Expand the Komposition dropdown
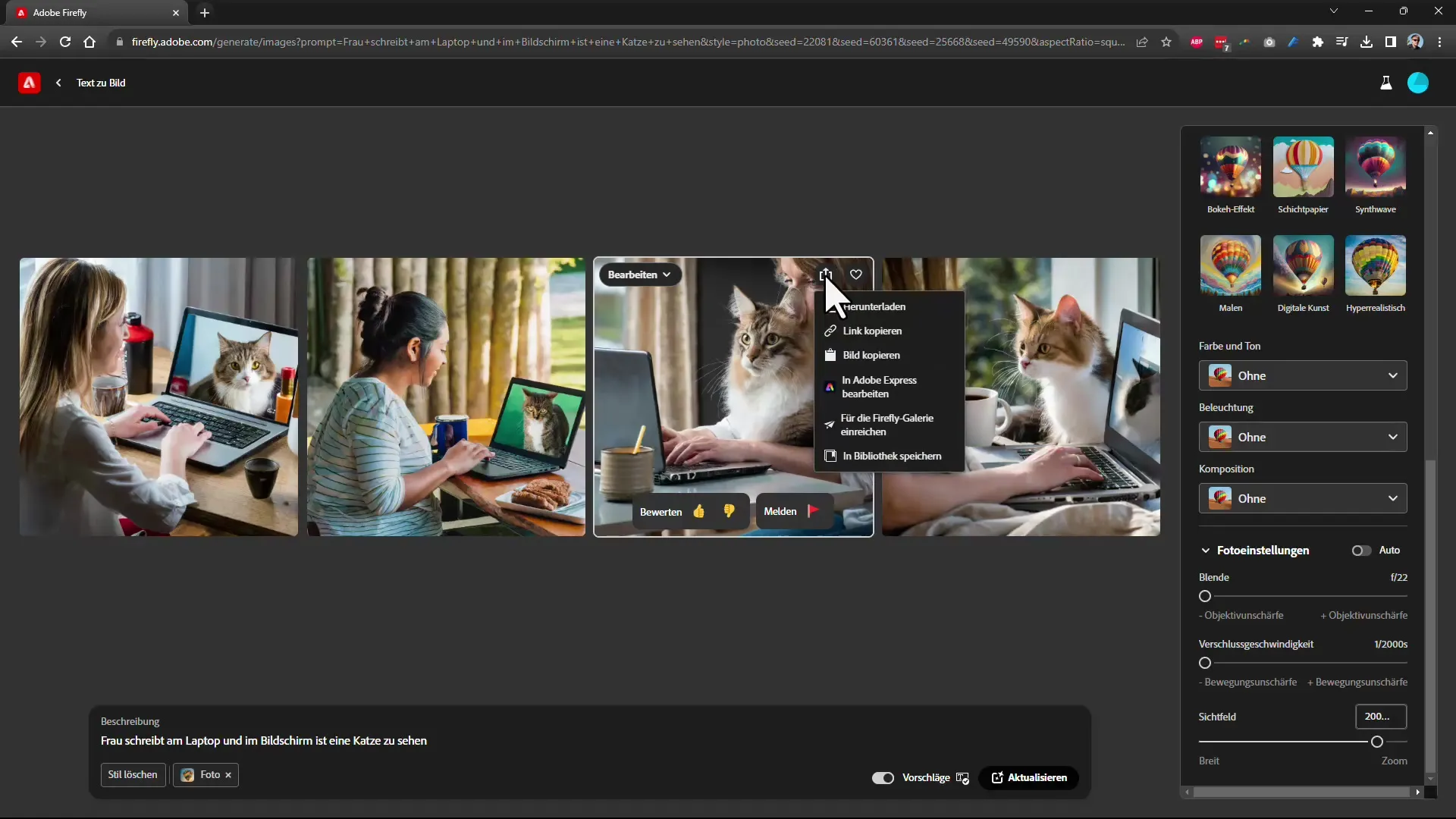The width and height of the screenshot is (1456, 819). [x=1303, y=498]
